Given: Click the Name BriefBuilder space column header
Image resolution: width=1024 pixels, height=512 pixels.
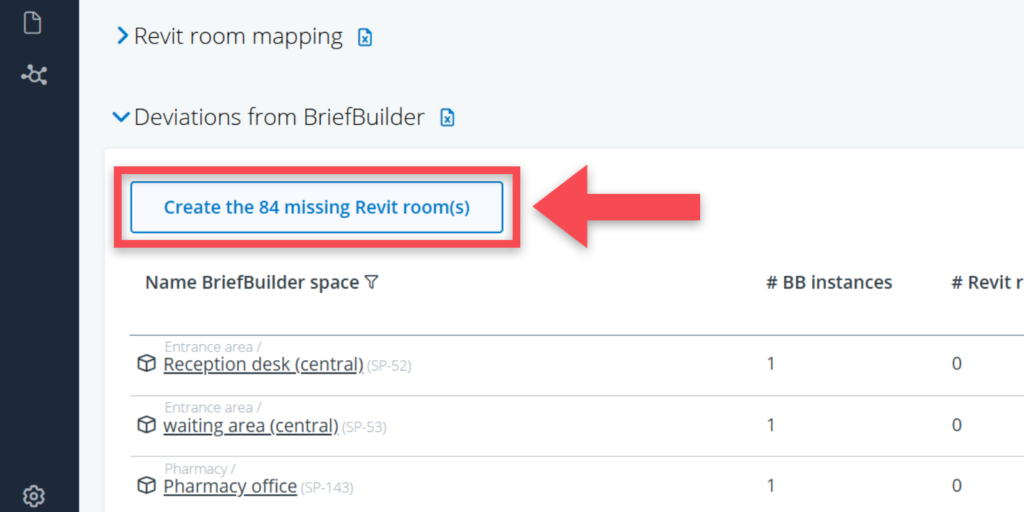Looking at the screenshot, I should pyautogui.click(x=252, y=283).
